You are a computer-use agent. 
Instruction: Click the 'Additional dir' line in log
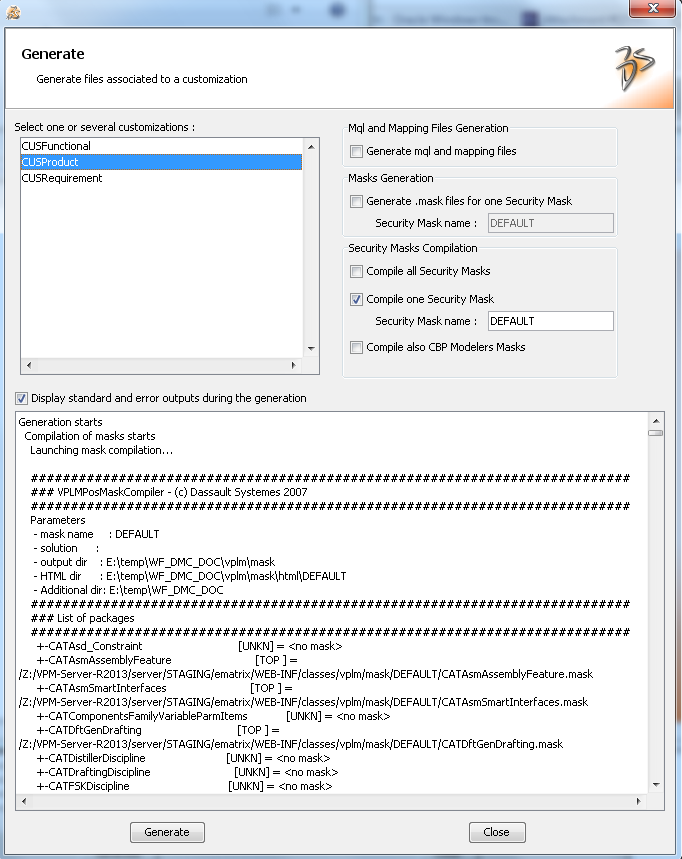pyautogui.click(x=128, y=591)
